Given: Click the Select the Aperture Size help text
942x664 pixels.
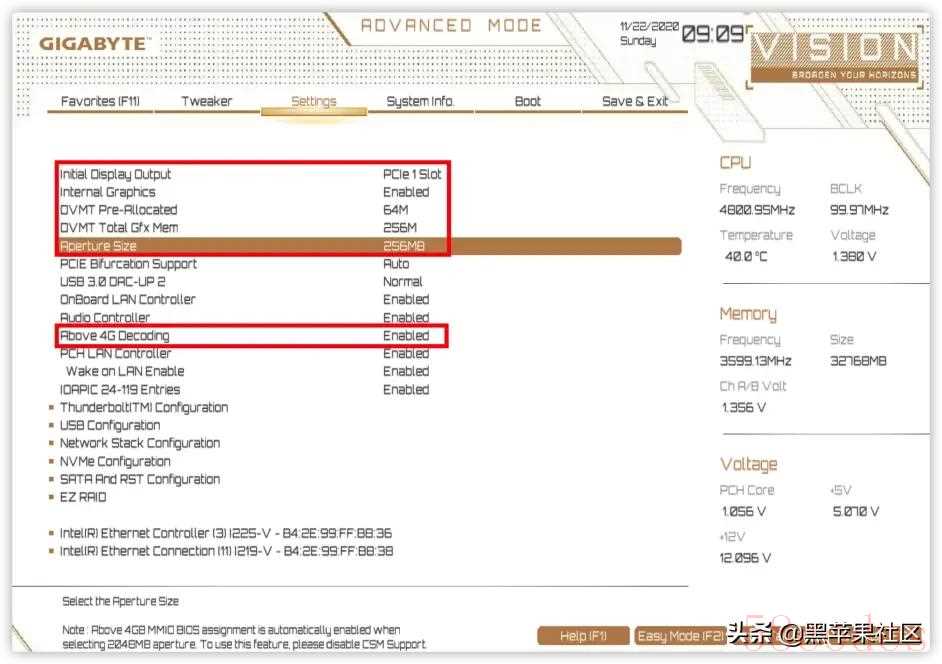Looking at the screenshot, I should tap(120, 602).
